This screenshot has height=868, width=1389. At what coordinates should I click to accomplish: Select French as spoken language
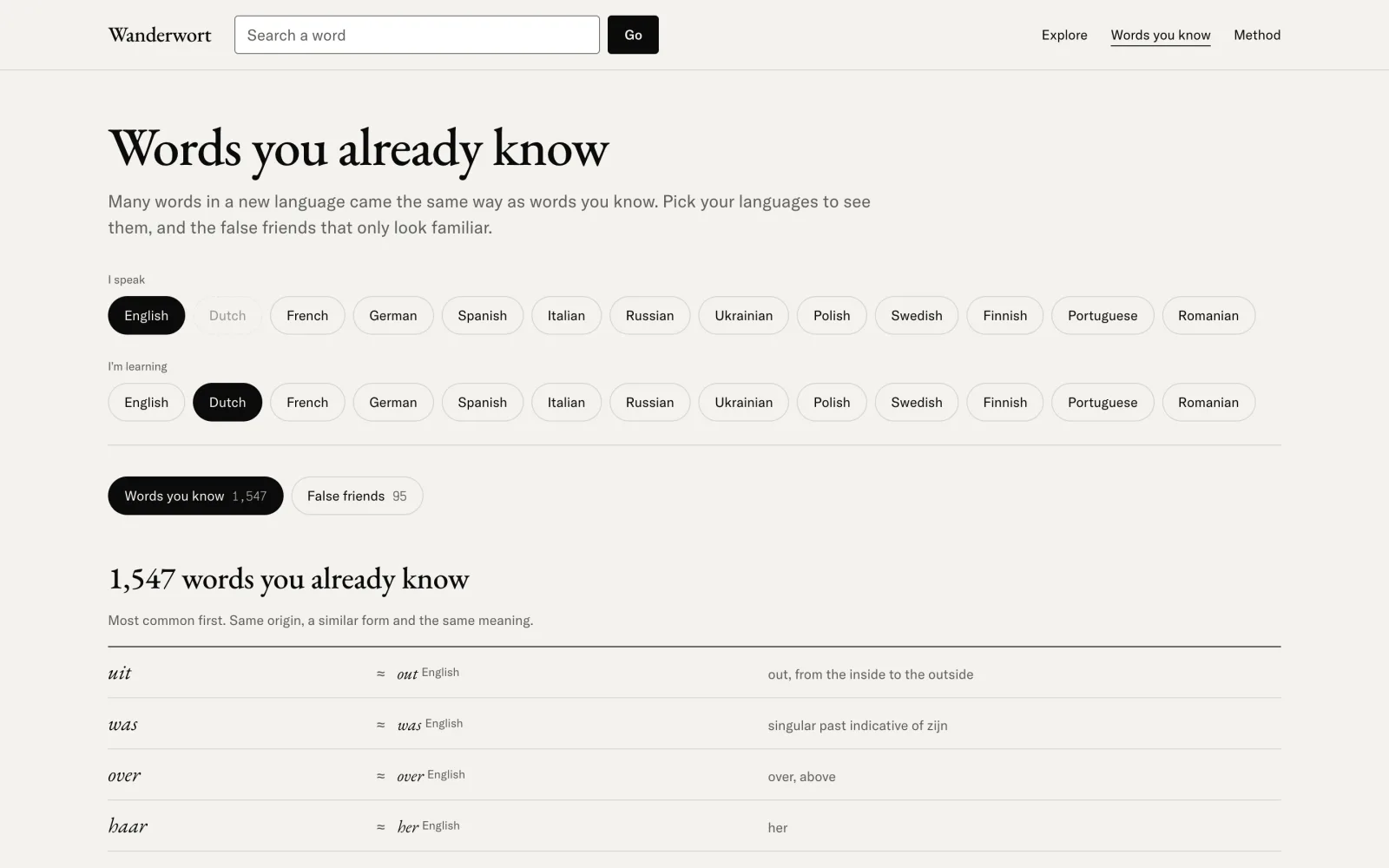coord(307,316)
